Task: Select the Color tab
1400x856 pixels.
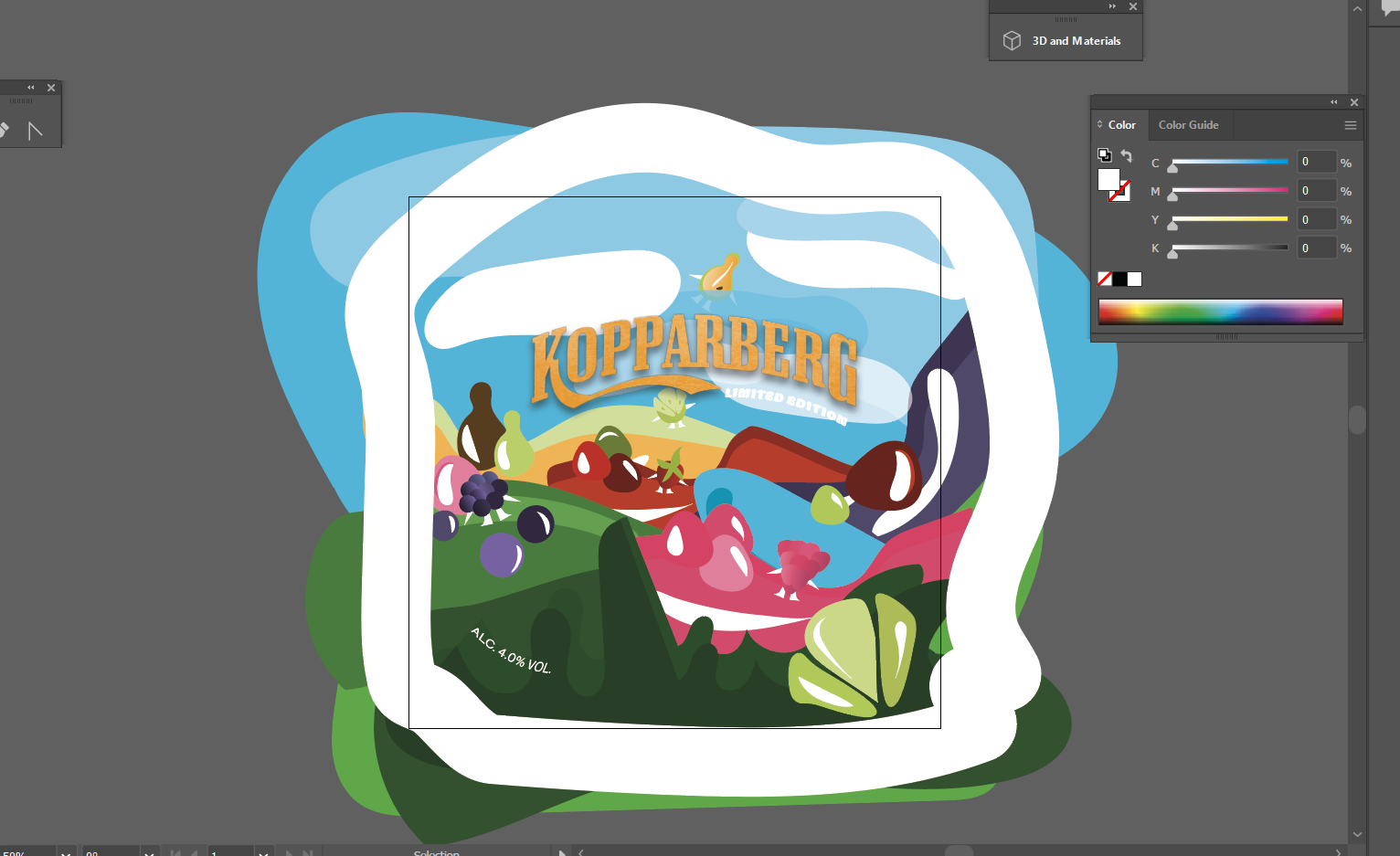Action: [x=1121, y=125]
